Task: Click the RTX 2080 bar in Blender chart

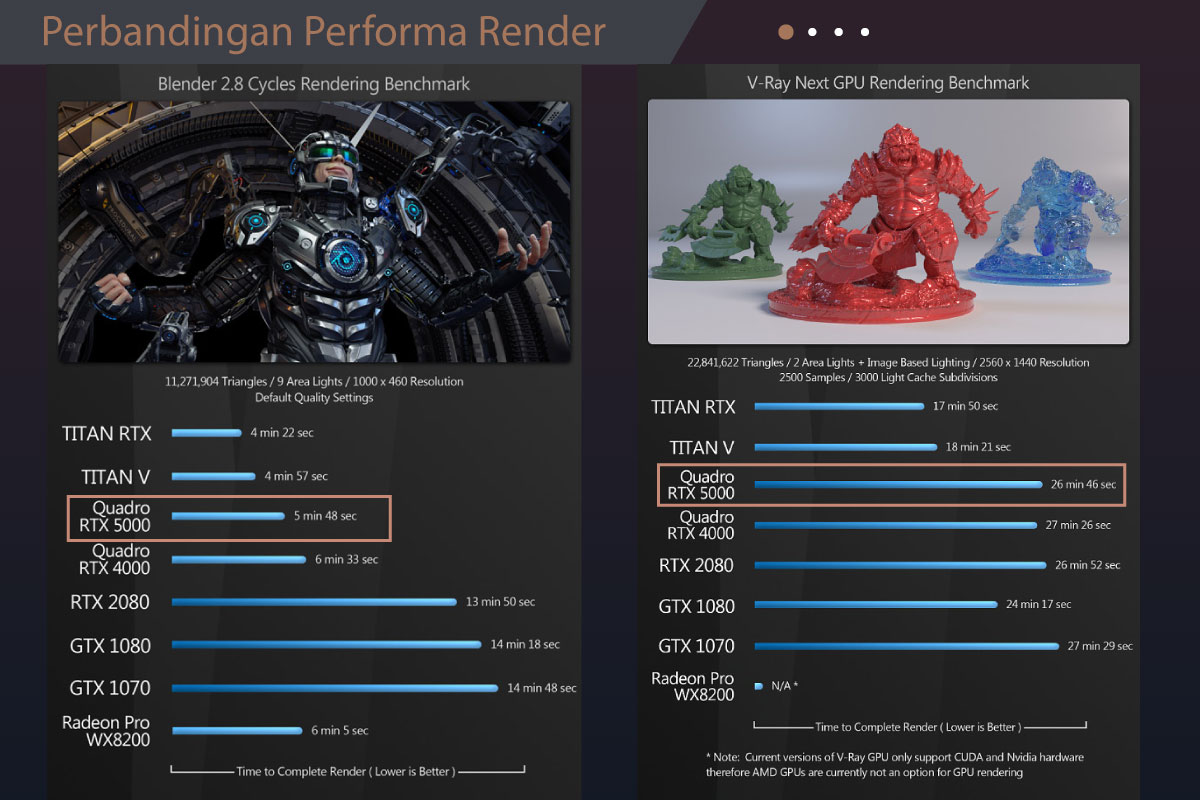Action: click(x=314, y=602)
